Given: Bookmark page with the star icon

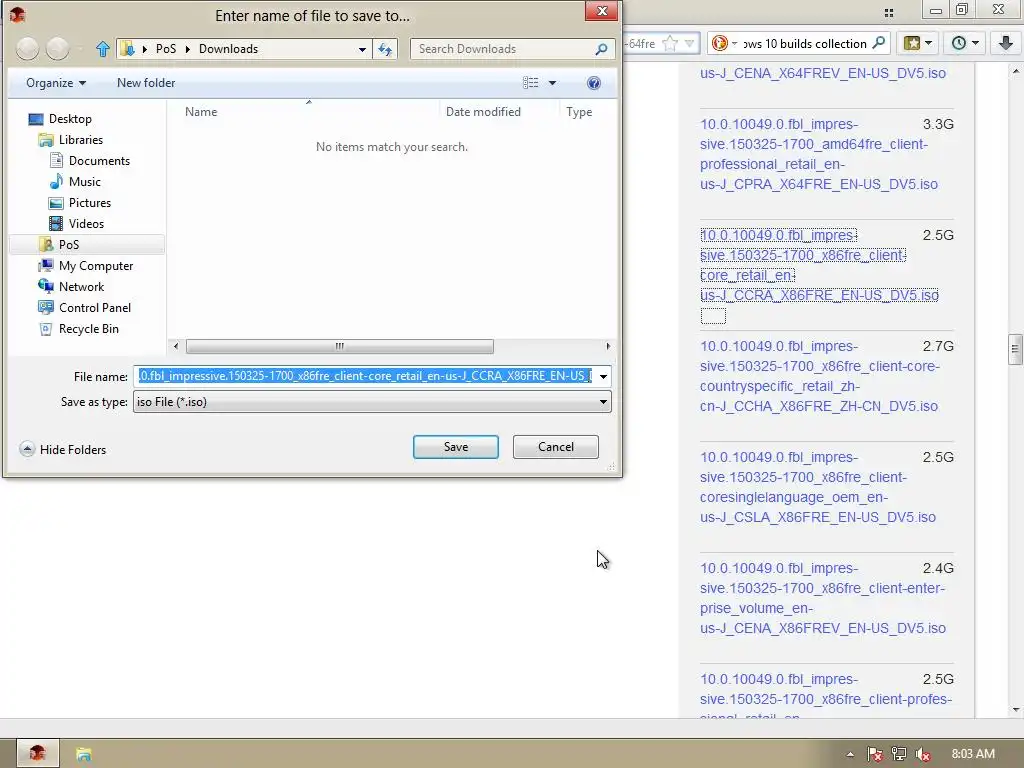Looking at the screenshot, I should tap(669, 43).
